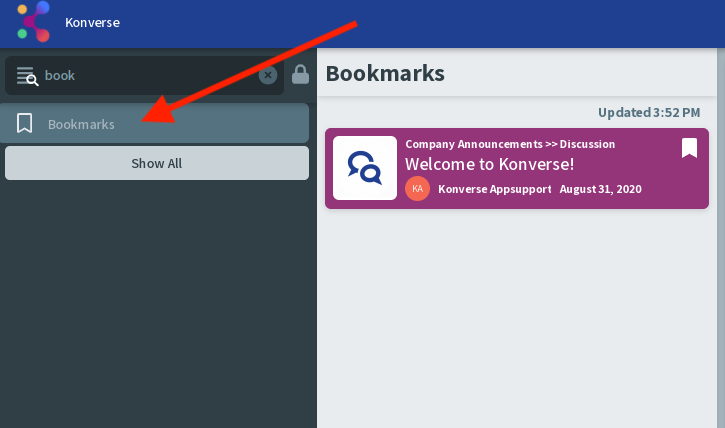
Task: Remove the bookmark via the white bookmark icon
Action: pyautogui.click(x=689, y=148)
